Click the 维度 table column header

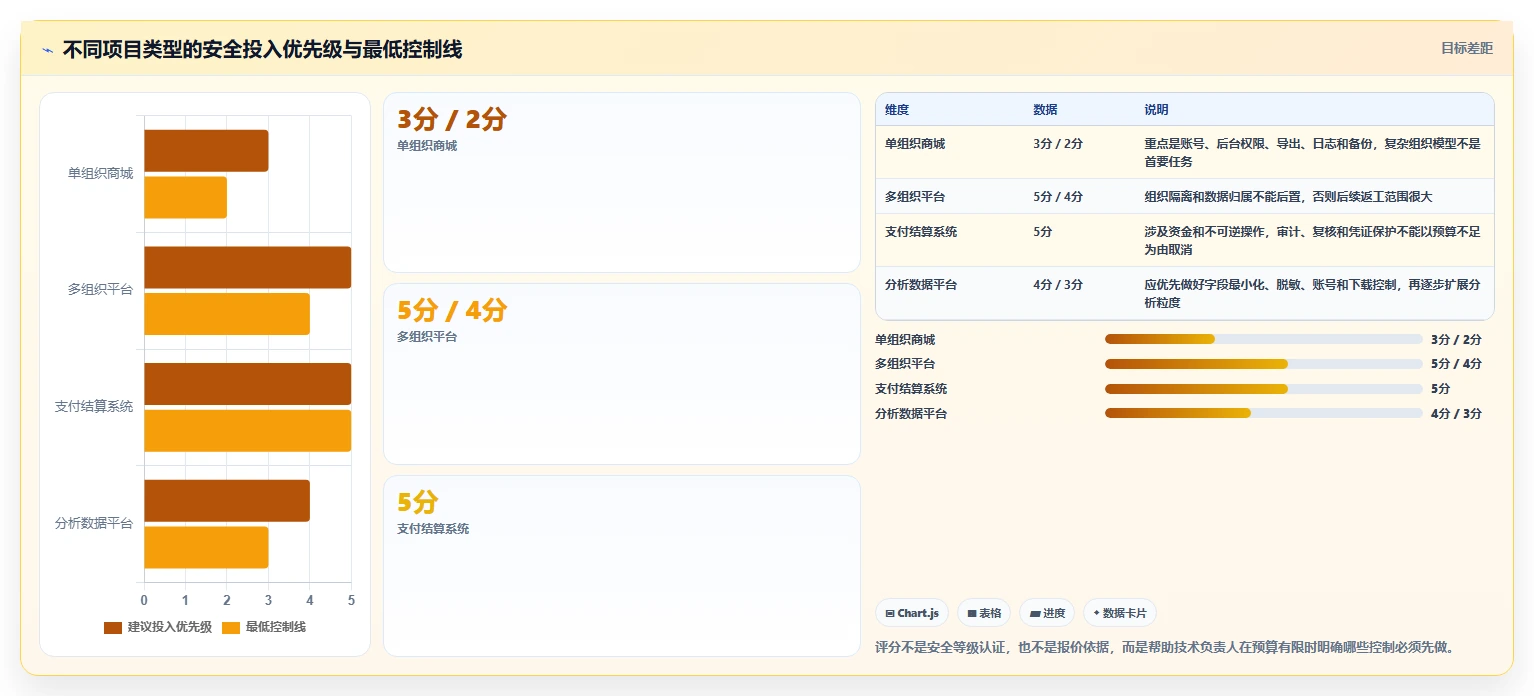coord(897,110)
